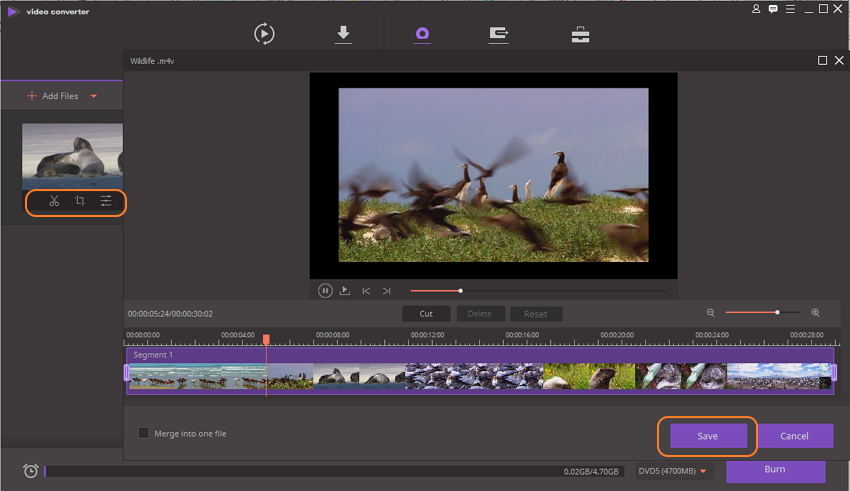Zoom out the timeline
The height and width of the screenshot is (491, 850).
point(711,313)
